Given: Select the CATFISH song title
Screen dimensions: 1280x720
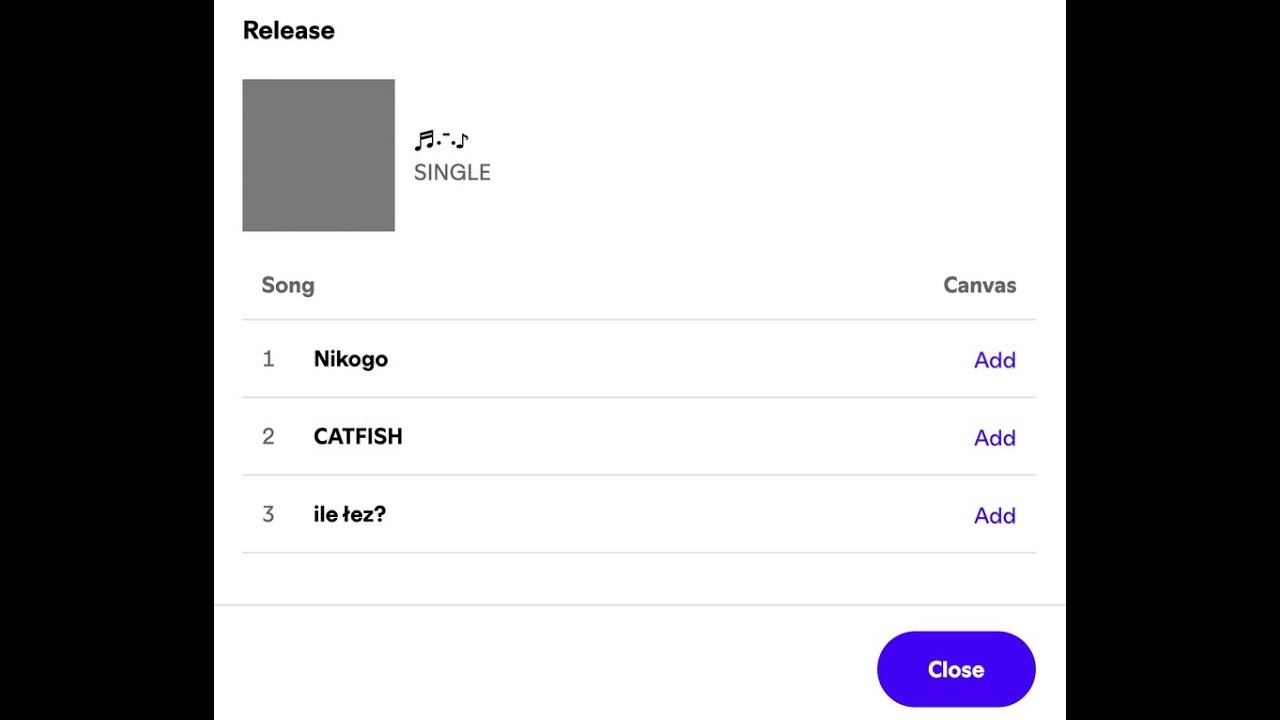Looking at the screenshot, I should tap(357, 437).
